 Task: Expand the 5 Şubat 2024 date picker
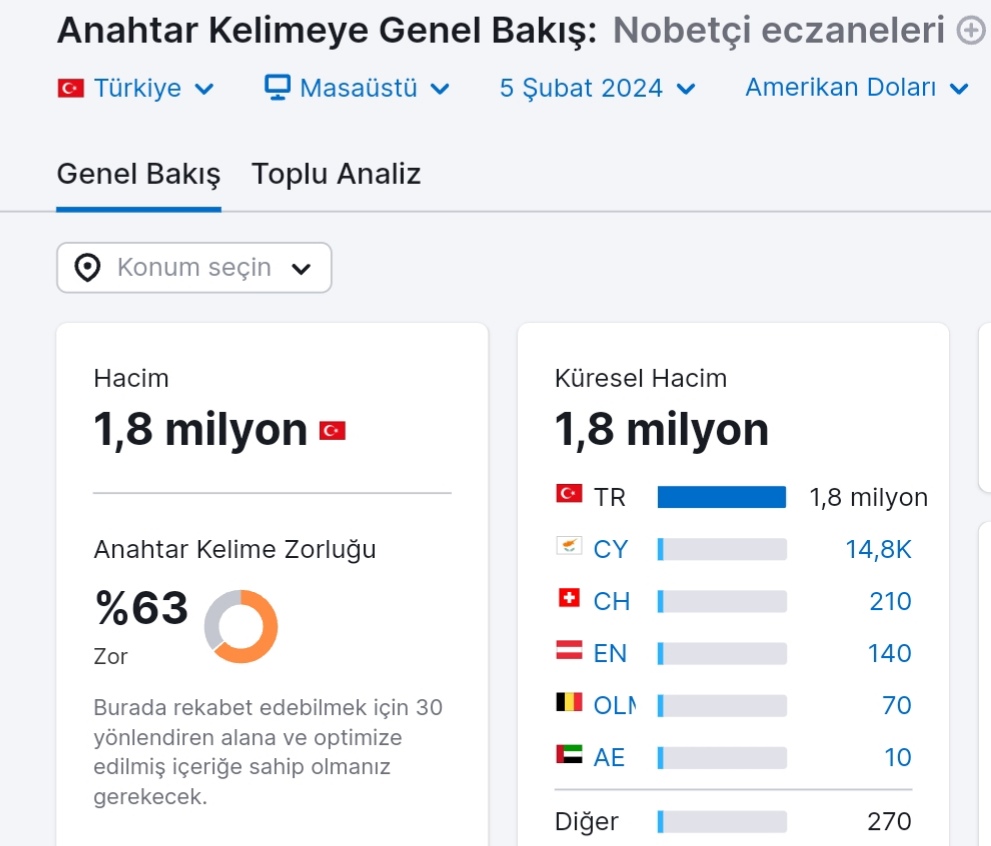tap(597, 88)
